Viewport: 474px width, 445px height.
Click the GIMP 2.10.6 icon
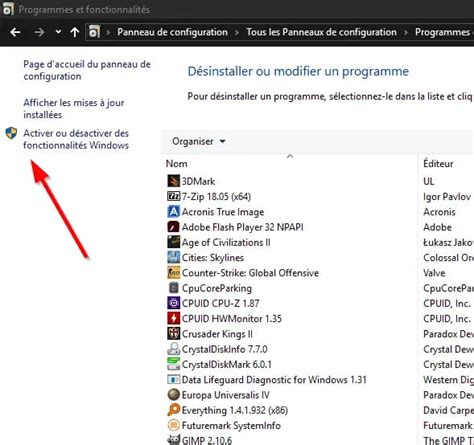tap(173, 440)
